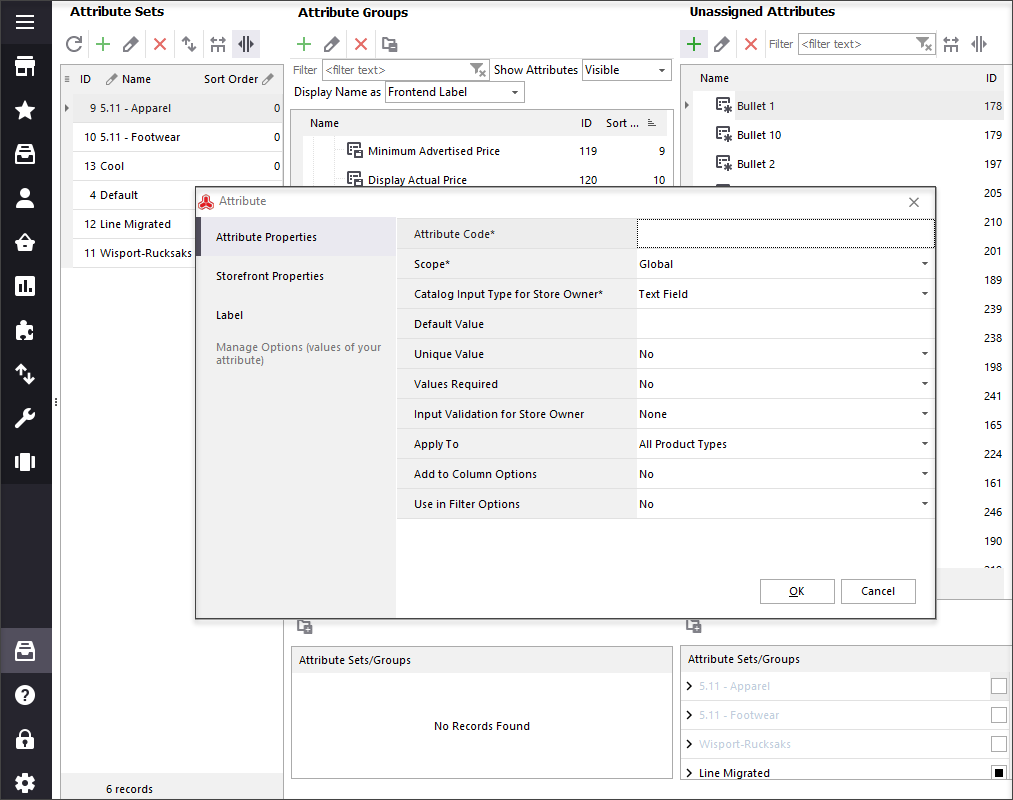Click the lock icon in the sidebar
Screen dimensions: 1013x800
pyautogui.click(x=25, y=739)
